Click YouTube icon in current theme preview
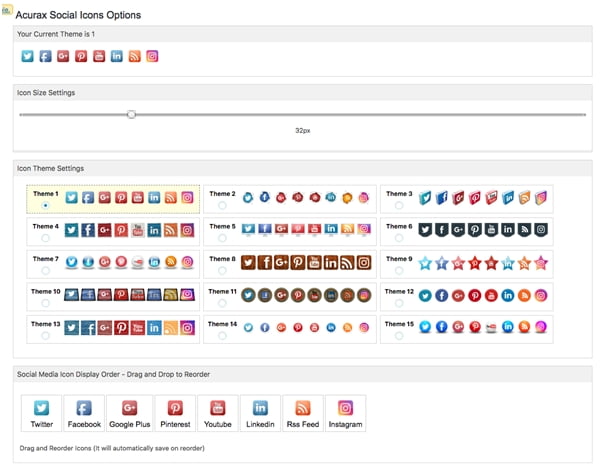605x469 pixels. pyautogui.click(x=99, y=56)
